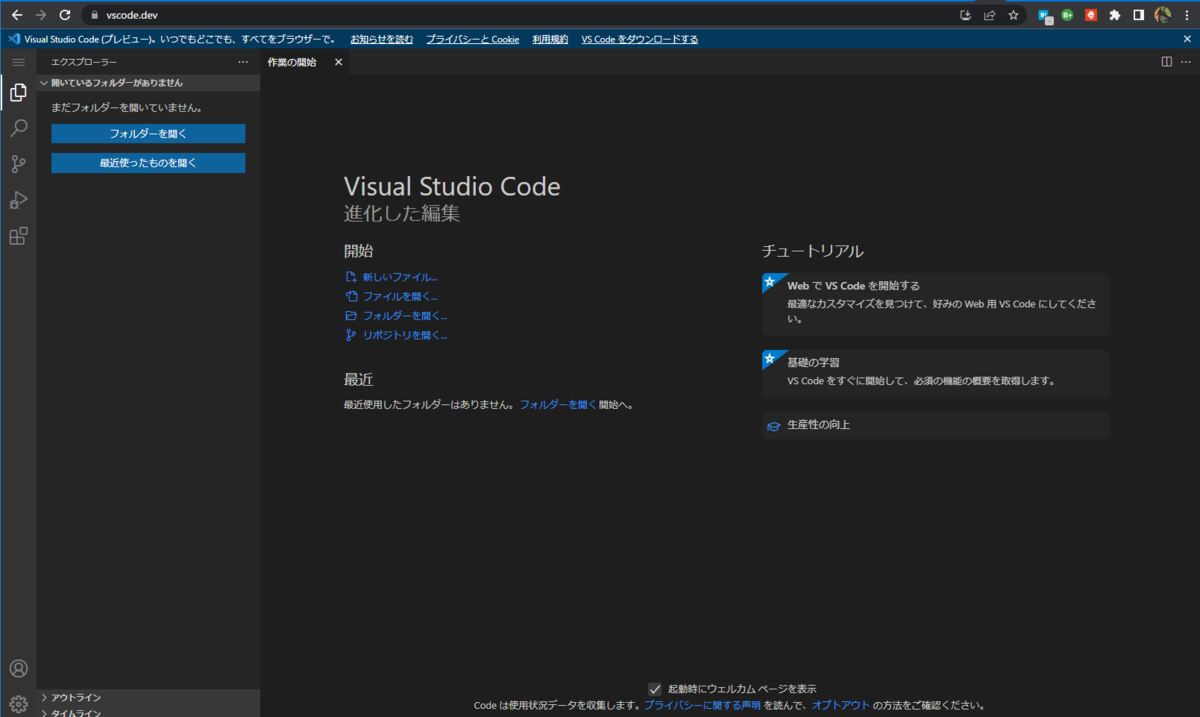This screenshot has height=717, width=1200.
Task: Click the share page icon in address bar
Action: pyautogui.click(x=989, y=15)
